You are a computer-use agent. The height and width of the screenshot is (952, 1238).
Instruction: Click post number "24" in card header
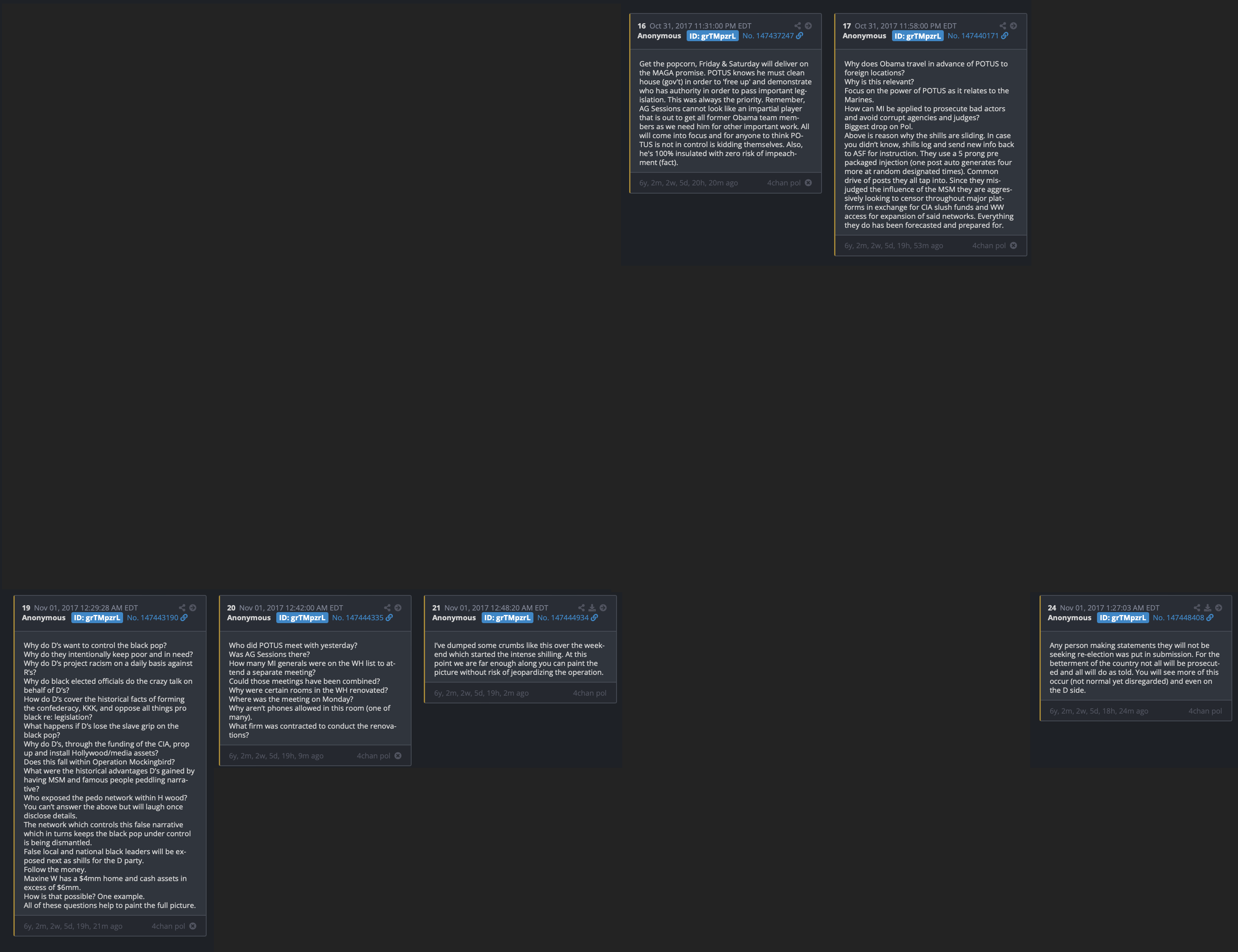coord(1052,608)
